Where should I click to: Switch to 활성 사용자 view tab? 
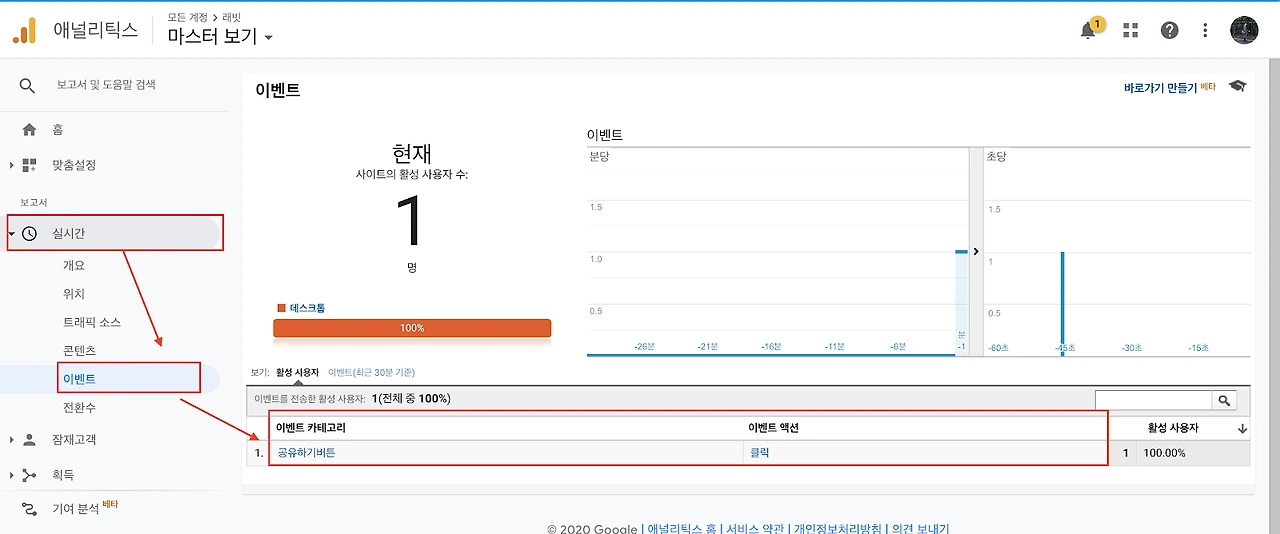[298, 372]
